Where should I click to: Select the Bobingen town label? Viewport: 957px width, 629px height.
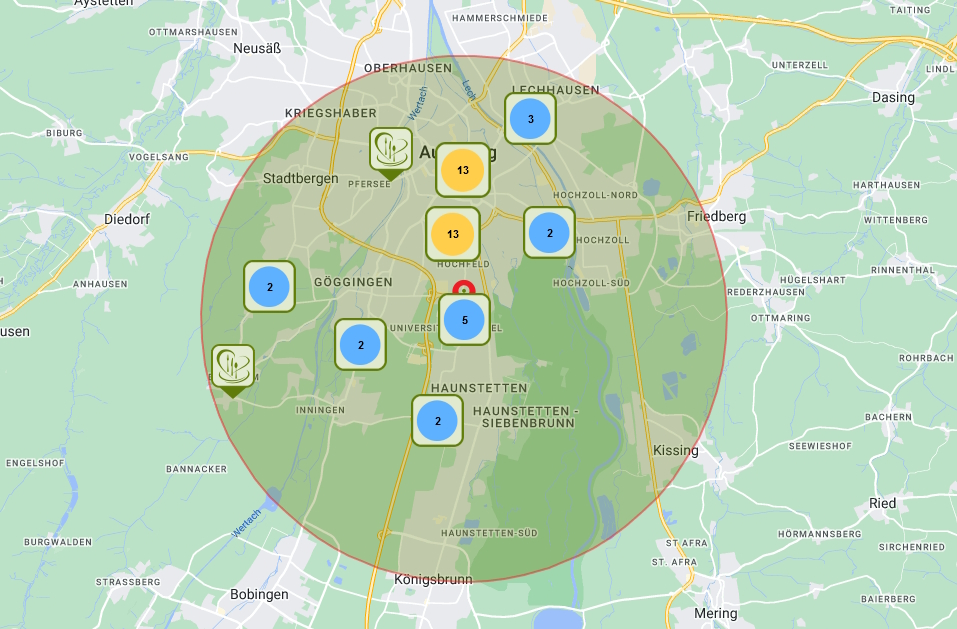[x=259, y=594]
